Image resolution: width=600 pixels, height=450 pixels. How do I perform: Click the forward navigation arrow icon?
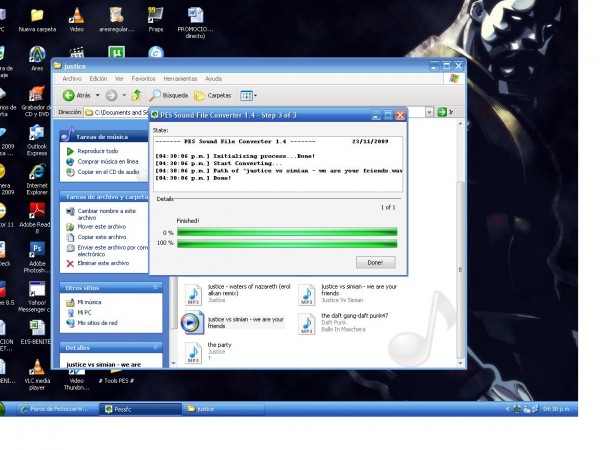[111, 95]
